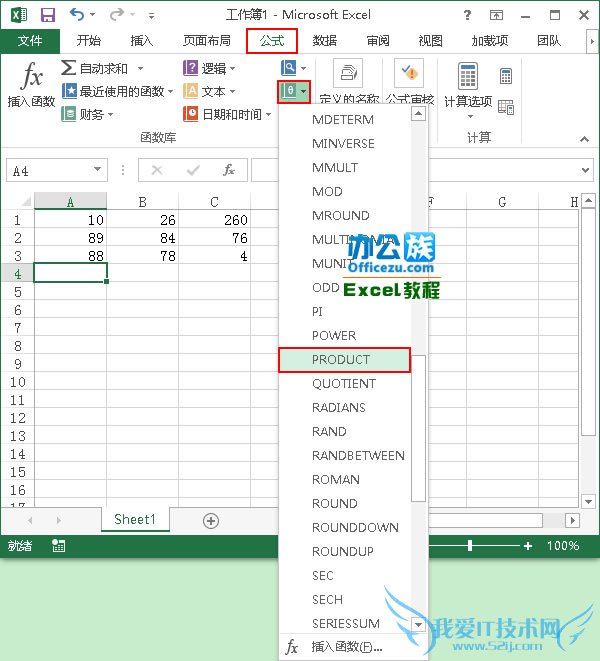Expand the Undo history dropdown arrow

pos(92,15)
